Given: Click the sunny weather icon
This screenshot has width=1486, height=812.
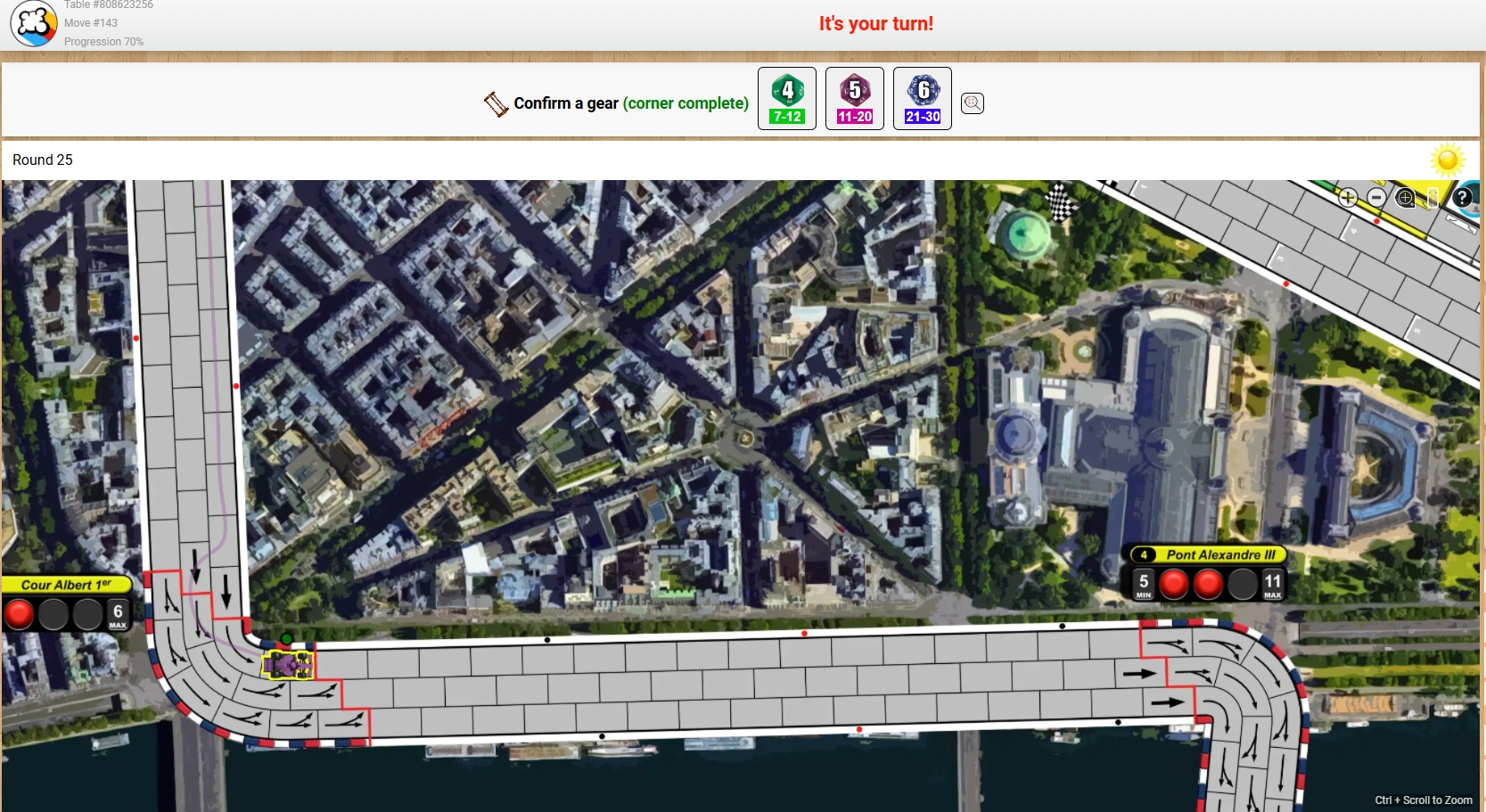Looking at the screenshot, I should point(1447,160).
